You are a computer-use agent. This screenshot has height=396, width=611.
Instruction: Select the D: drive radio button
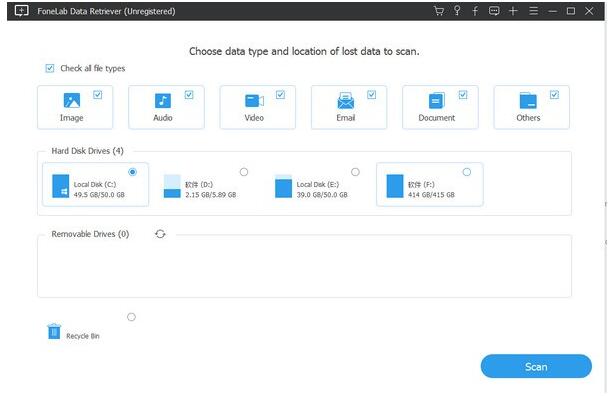(x=244, y=172)
